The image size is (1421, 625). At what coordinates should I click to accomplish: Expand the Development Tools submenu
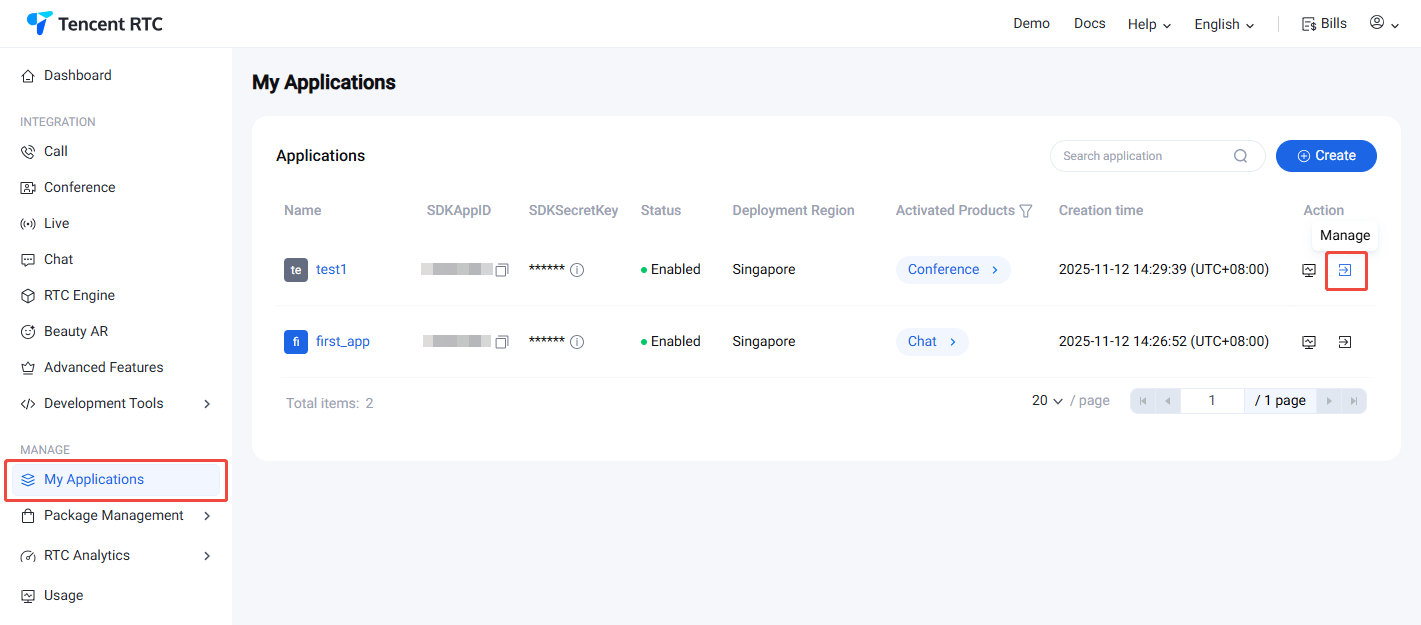pos(207,404)
